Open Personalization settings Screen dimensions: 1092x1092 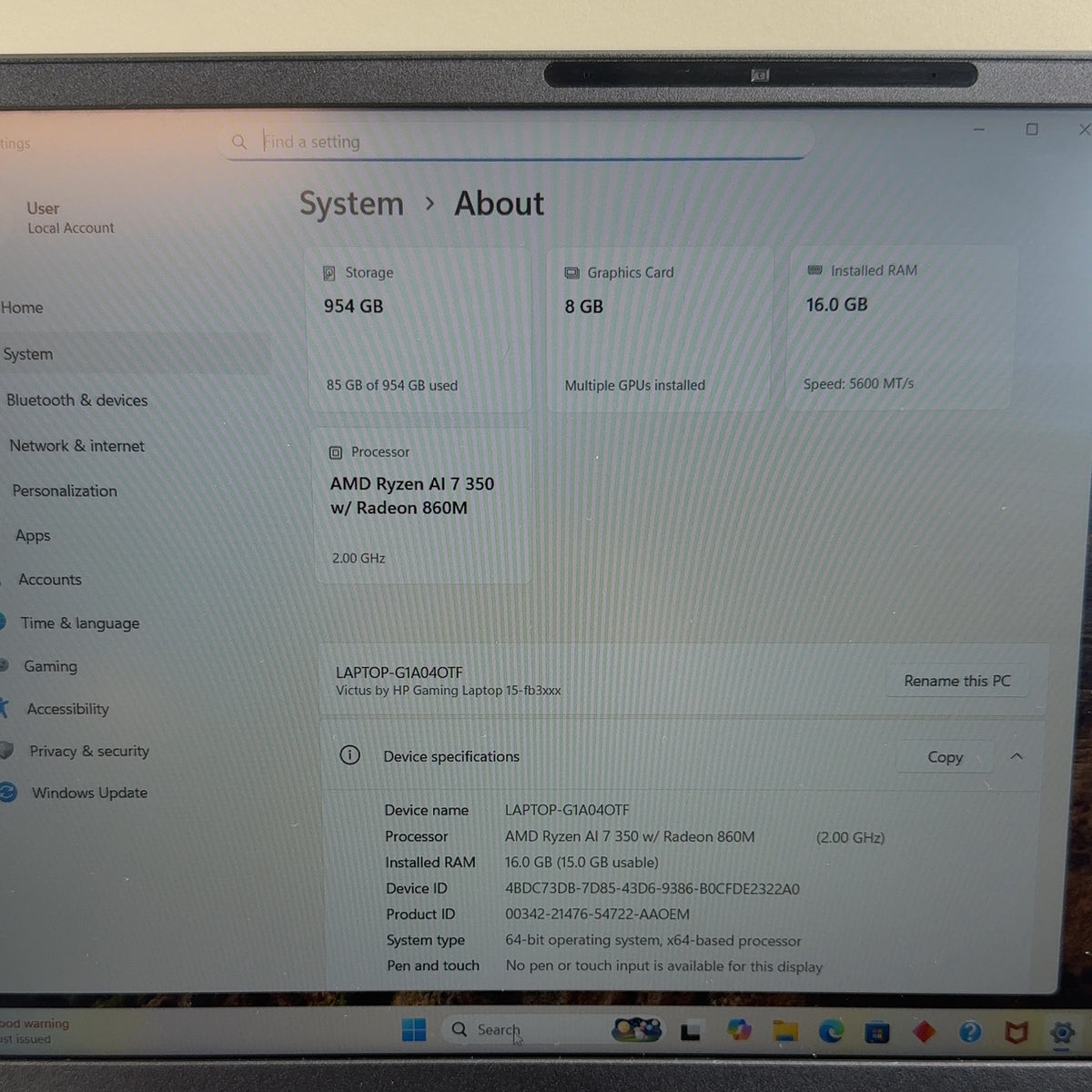pos(65,490)
